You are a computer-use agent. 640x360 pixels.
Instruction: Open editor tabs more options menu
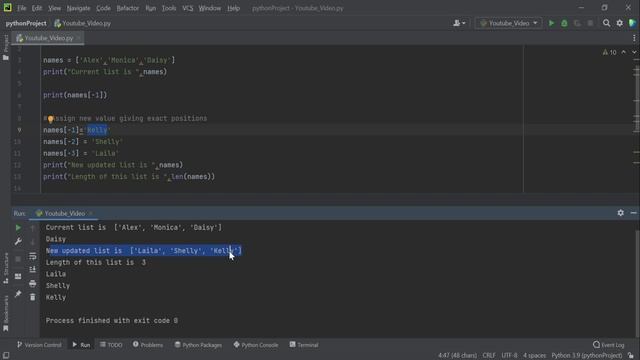click(634, 38)
